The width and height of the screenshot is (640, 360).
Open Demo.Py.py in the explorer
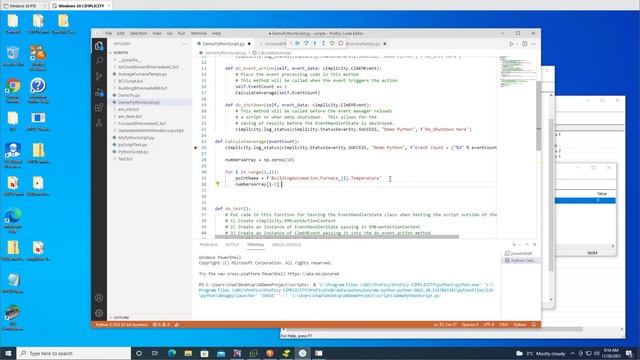(x=129, y=95)
